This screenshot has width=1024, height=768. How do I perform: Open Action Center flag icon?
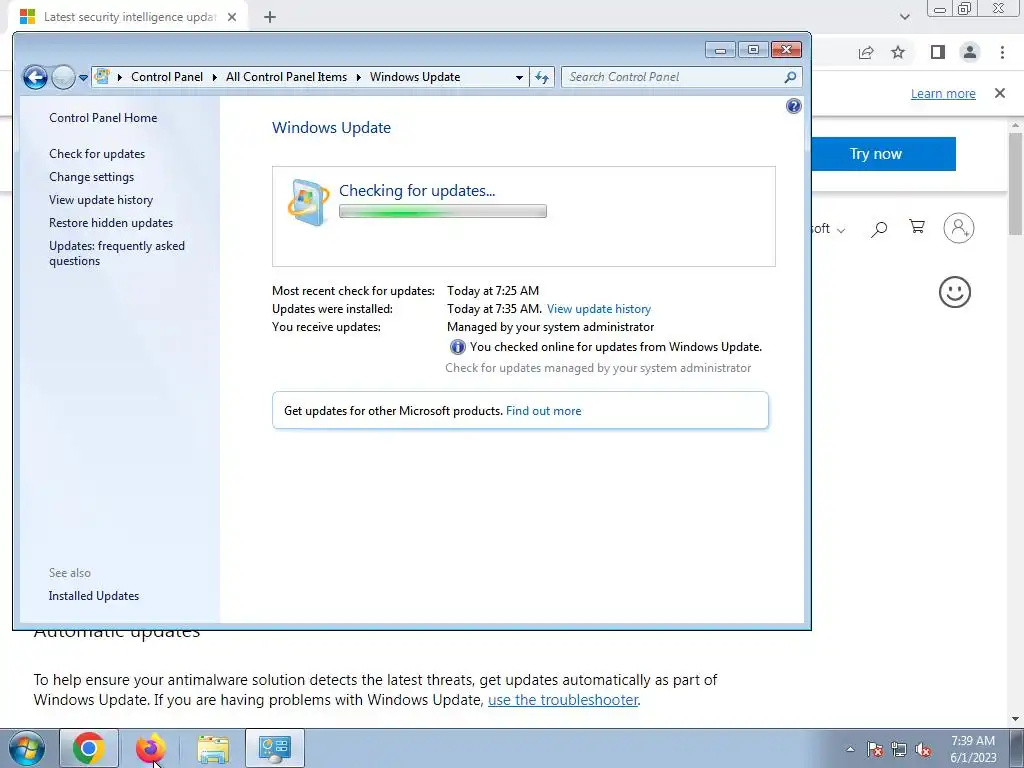[x=875, y=750]
